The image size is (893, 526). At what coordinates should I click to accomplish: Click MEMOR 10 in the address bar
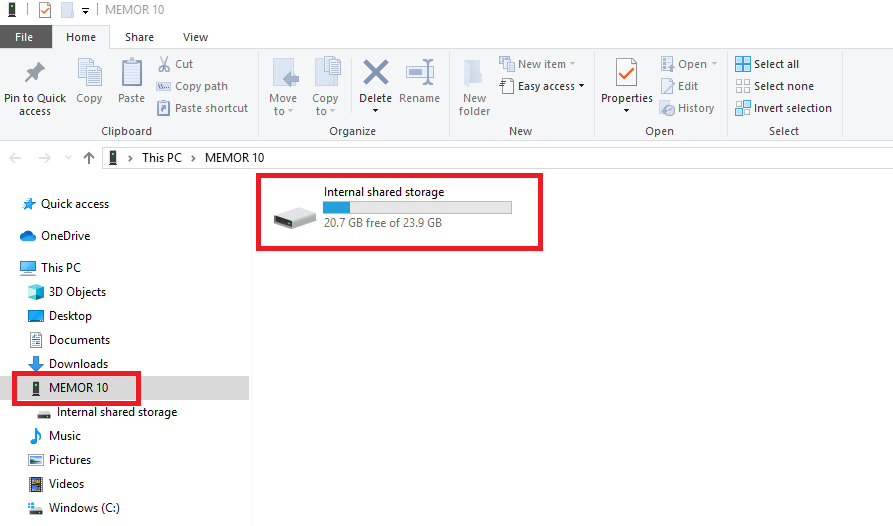click(235, 158)
